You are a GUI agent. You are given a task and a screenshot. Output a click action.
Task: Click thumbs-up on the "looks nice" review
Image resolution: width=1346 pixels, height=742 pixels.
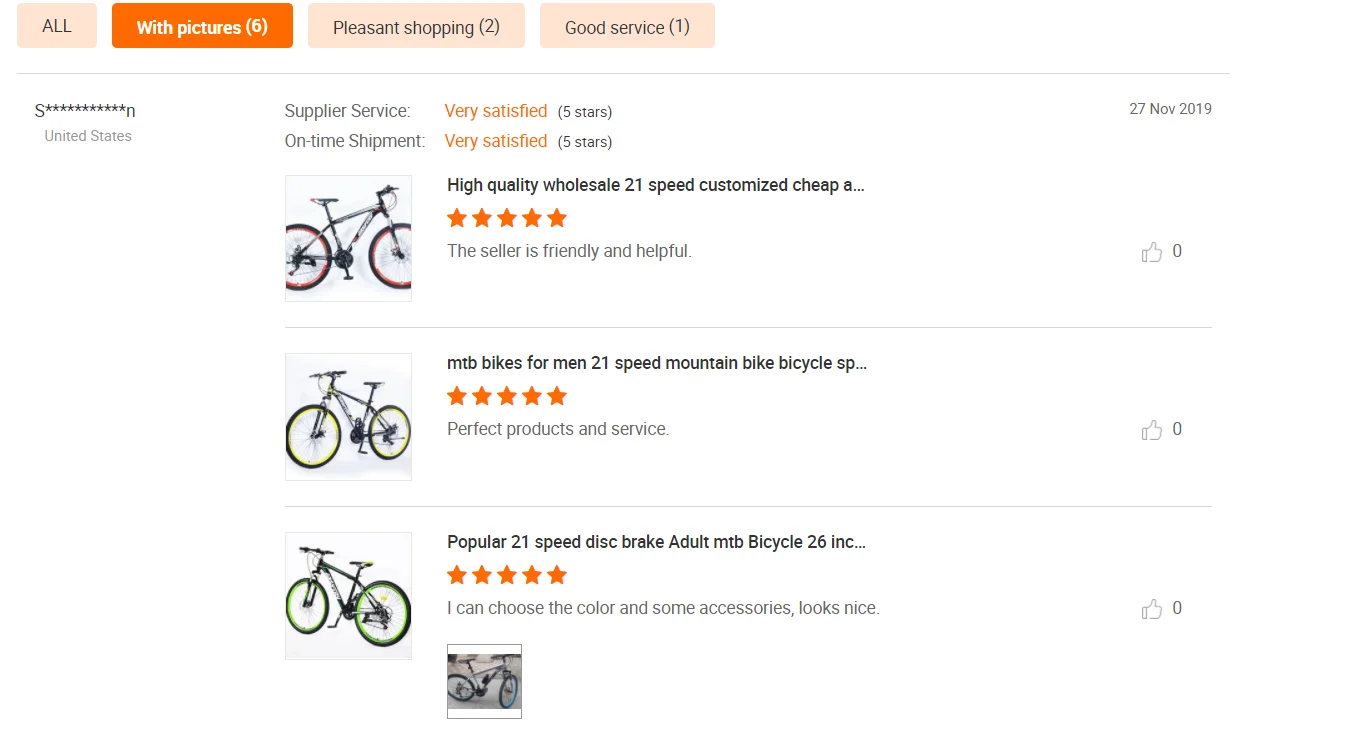[x=1152, y=609]
